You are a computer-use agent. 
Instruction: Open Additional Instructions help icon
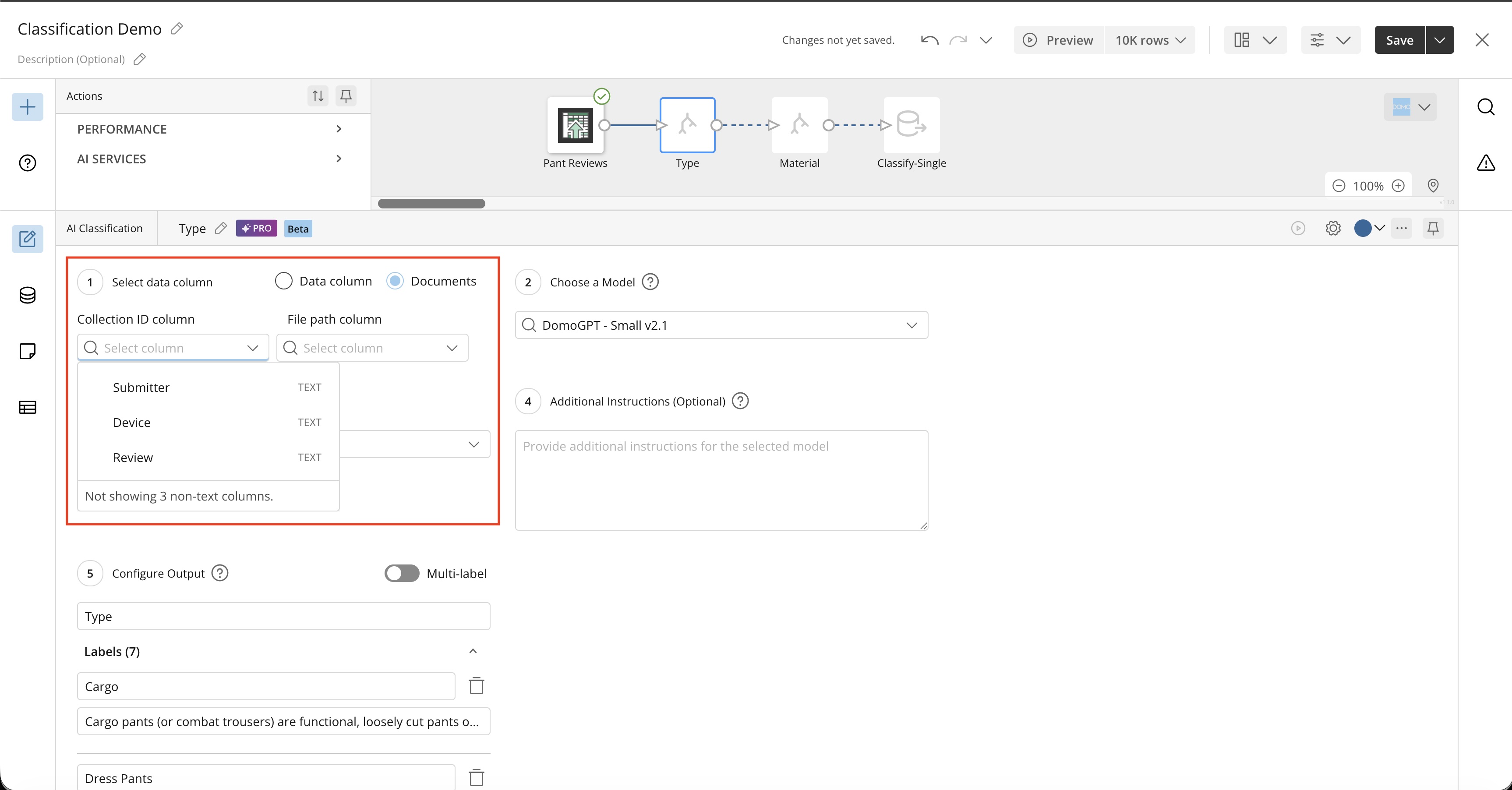[740, 402]
